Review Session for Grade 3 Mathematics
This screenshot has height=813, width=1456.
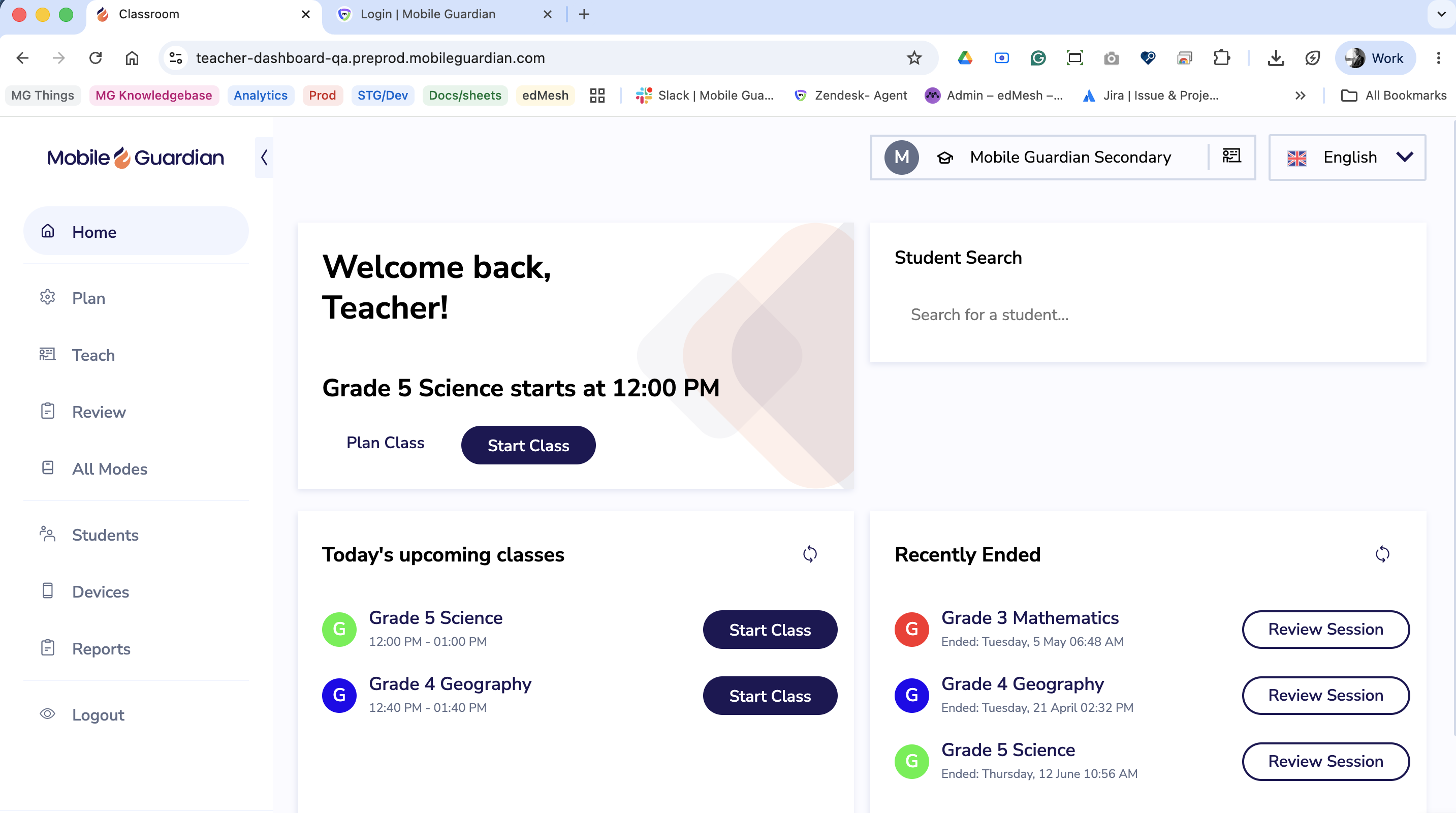click(x=1325, y=629)
